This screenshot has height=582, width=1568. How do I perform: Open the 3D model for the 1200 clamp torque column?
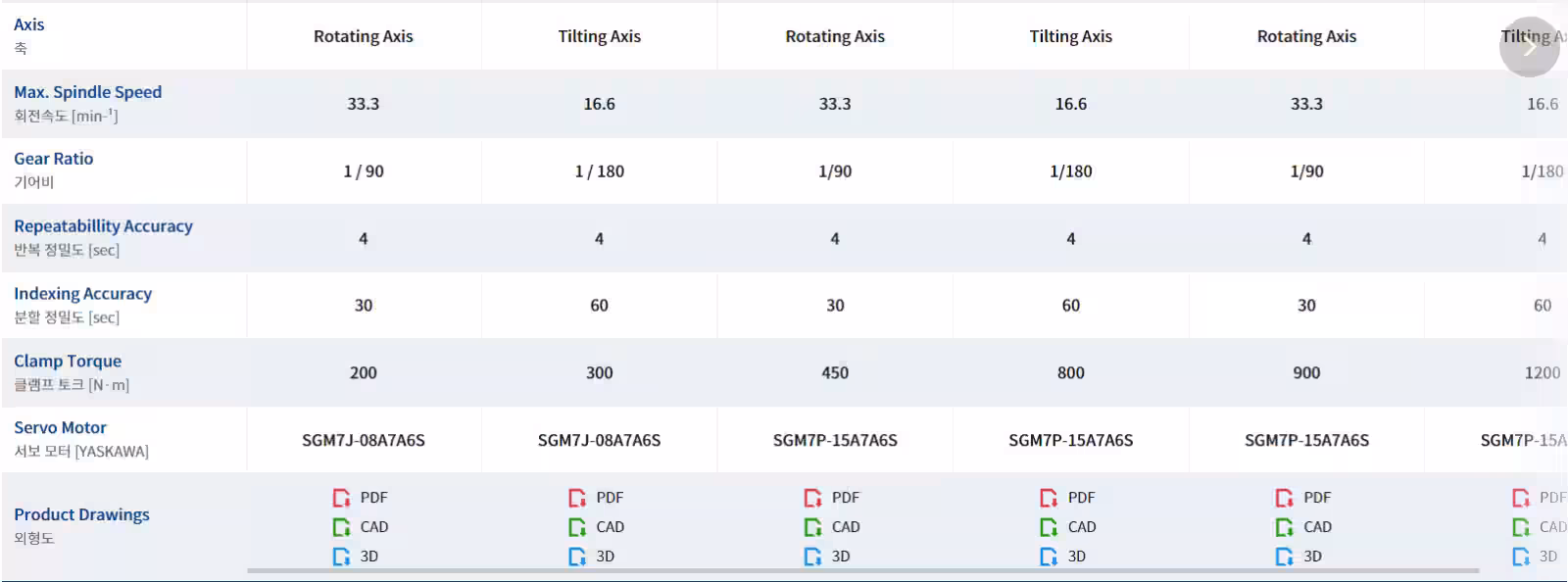coord(1535,557)
